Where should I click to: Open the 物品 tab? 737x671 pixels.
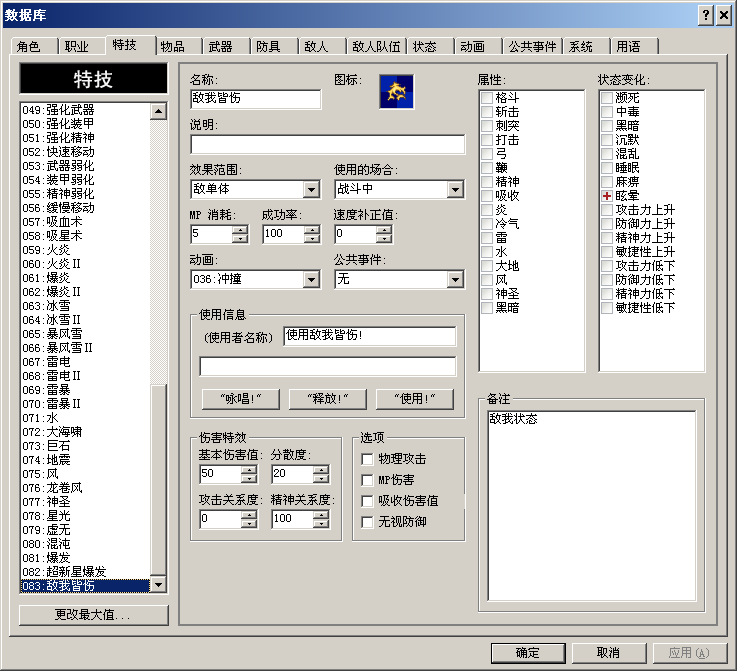(178, 47)
